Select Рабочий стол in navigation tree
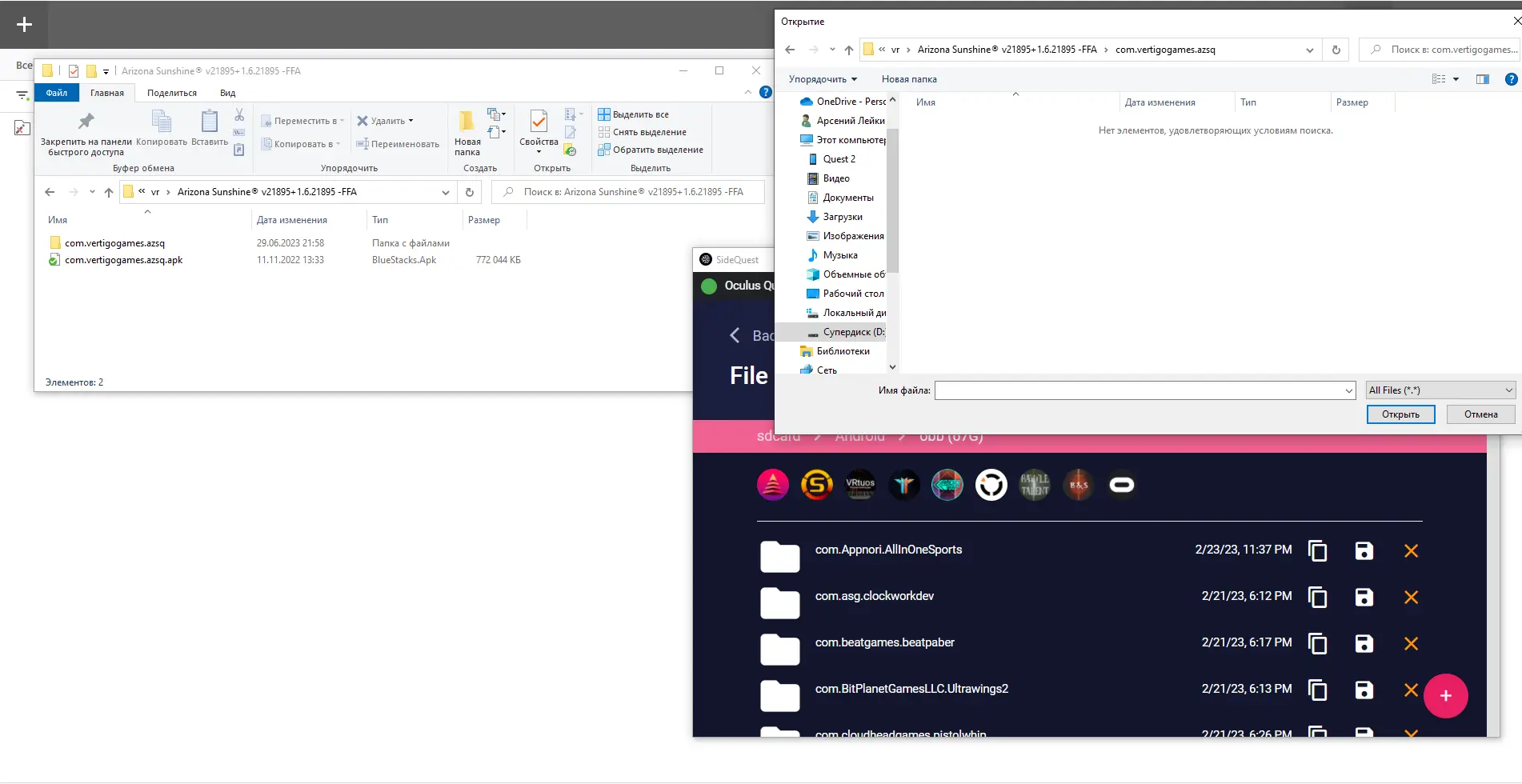This screenshot has height=784, width=1522. pyautogui.click(x=845, y=294)
